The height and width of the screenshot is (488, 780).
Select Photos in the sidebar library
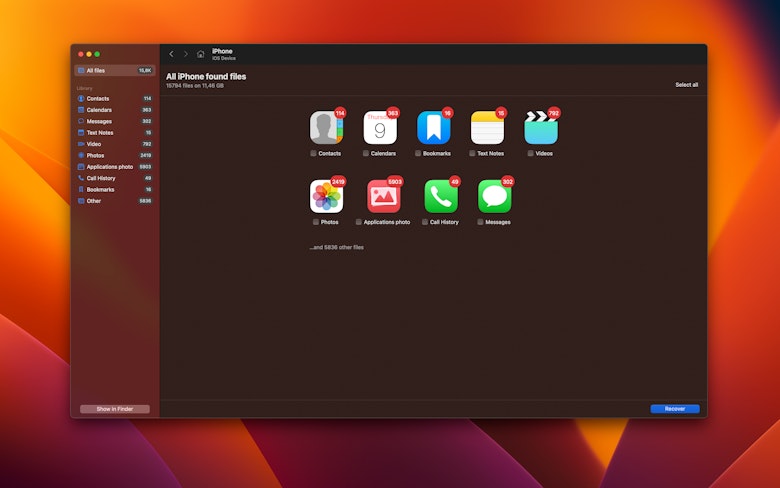(x=115, y=156)
